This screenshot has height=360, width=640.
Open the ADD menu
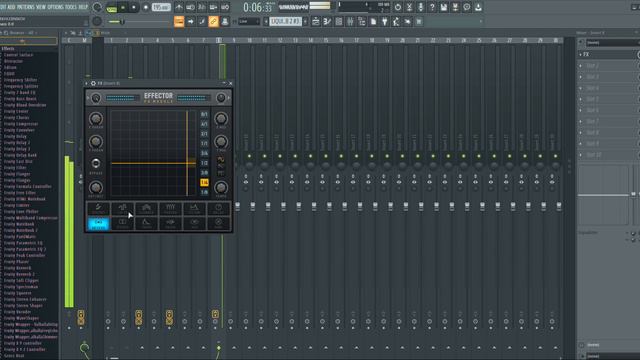11,7
